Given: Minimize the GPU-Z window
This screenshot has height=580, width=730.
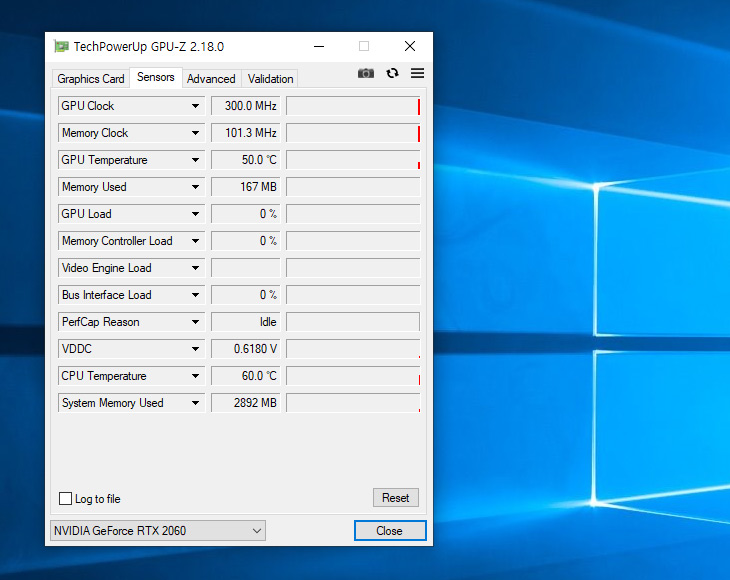Looking at the screenshot, I should pyautogui.click(x=319, y=46).
